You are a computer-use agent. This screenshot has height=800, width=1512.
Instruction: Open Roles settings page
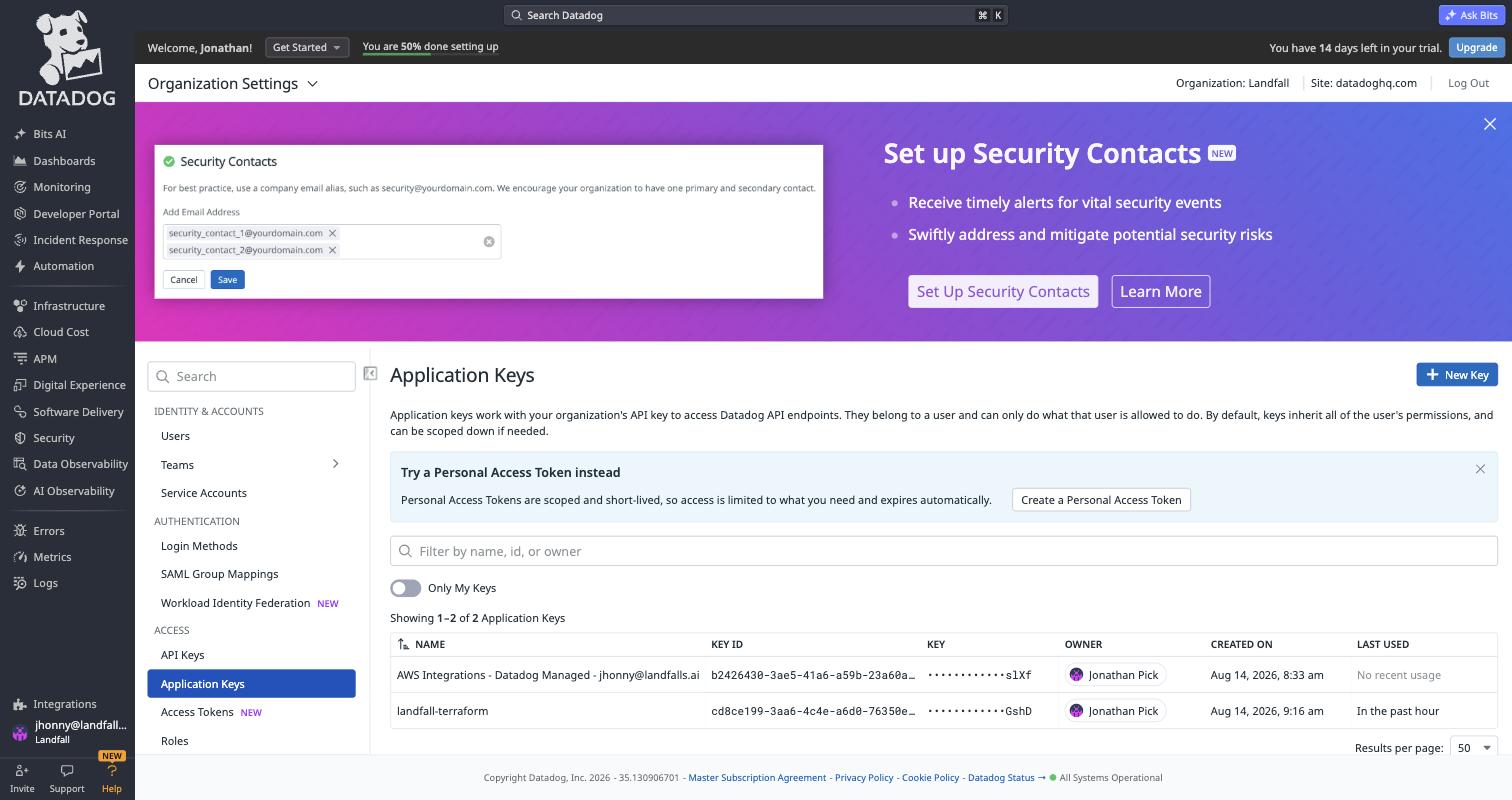click(x=174, y=741)
